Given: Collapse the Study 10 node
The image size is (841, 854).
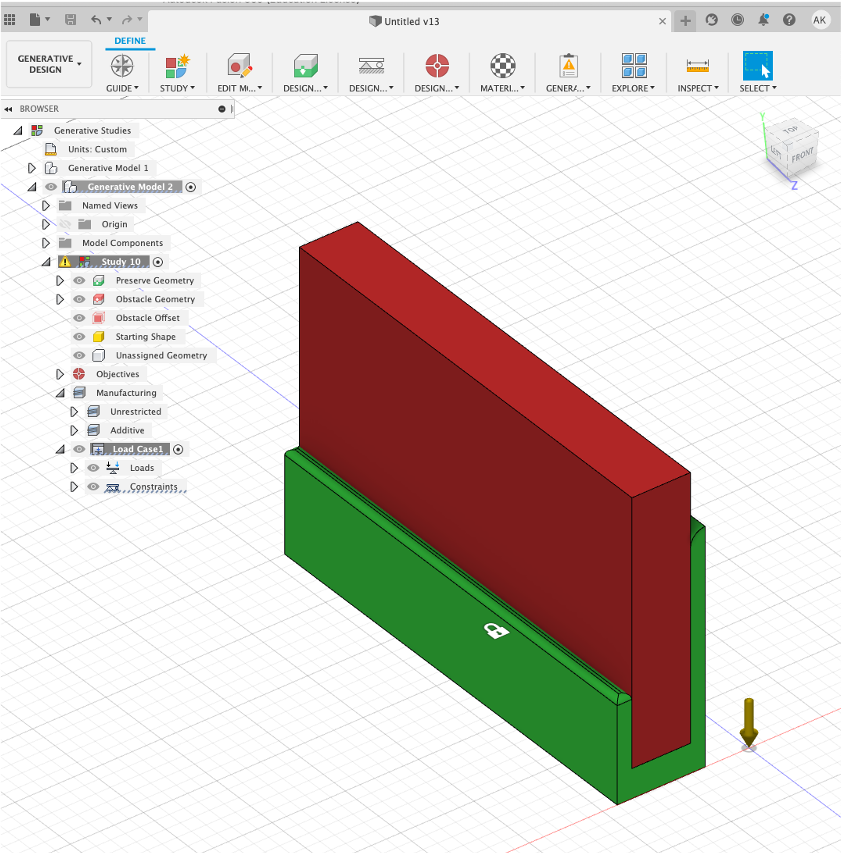Looking at the screenshot, I should tap(46, 262).
